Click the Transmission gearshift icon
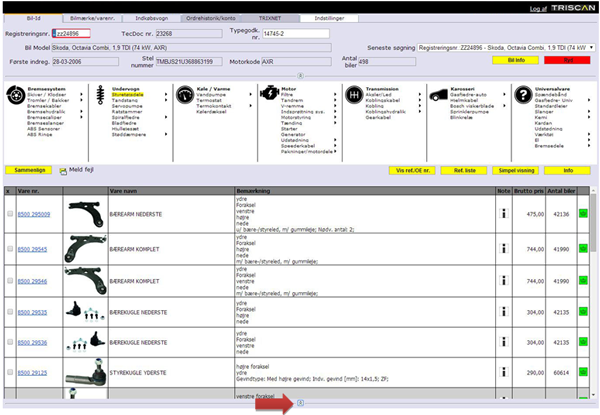The height and width of the screenshot is (415, 600). 353,94
